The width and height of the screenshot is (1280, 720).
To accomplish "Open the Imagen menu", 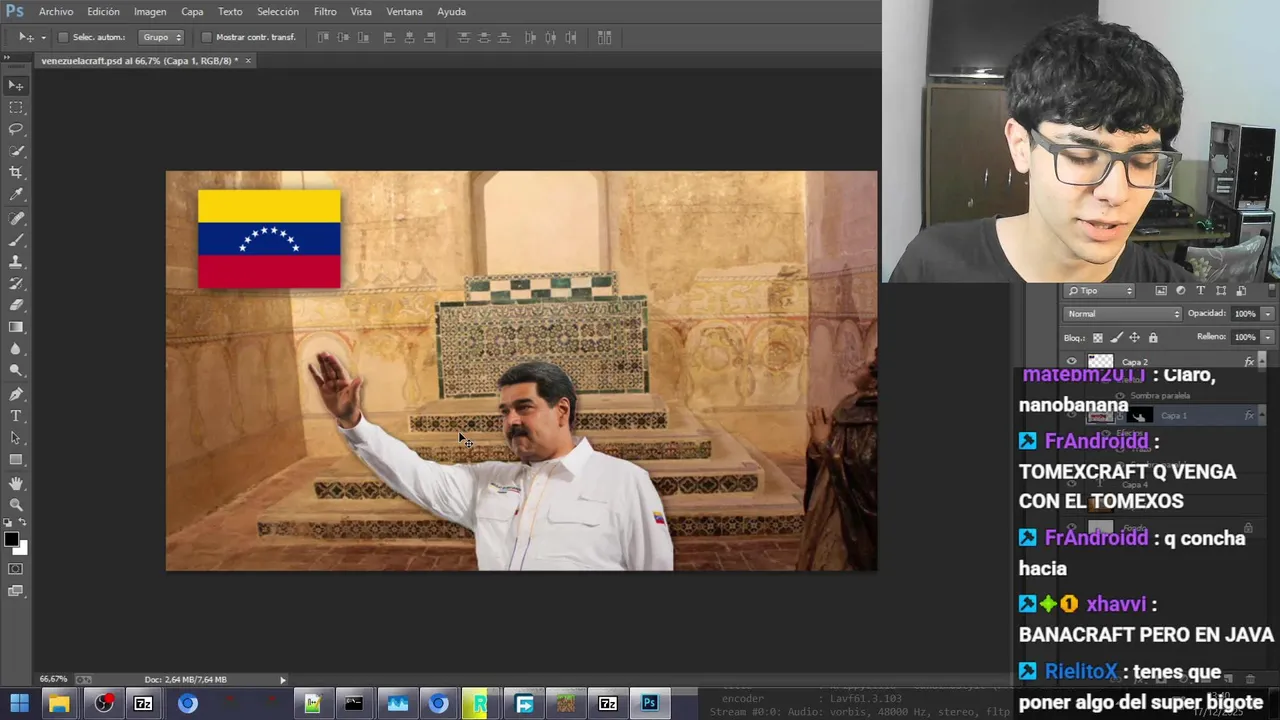I will [x=150, y=11].
